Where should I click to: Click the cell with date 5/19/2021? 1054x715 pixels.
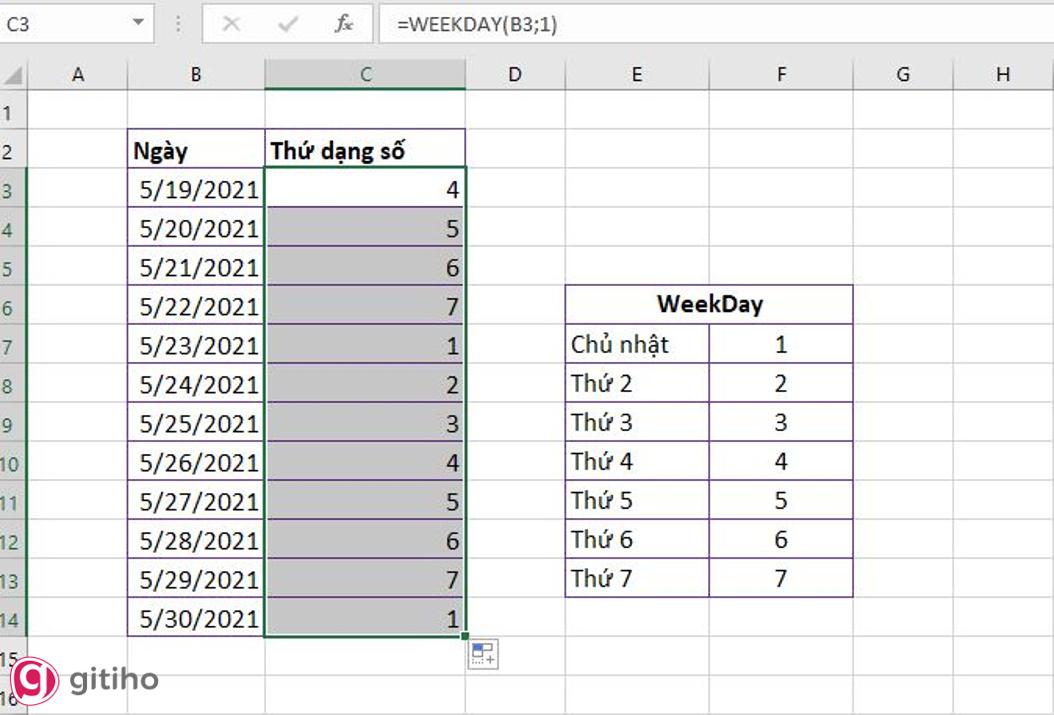(x=197, y=190)
